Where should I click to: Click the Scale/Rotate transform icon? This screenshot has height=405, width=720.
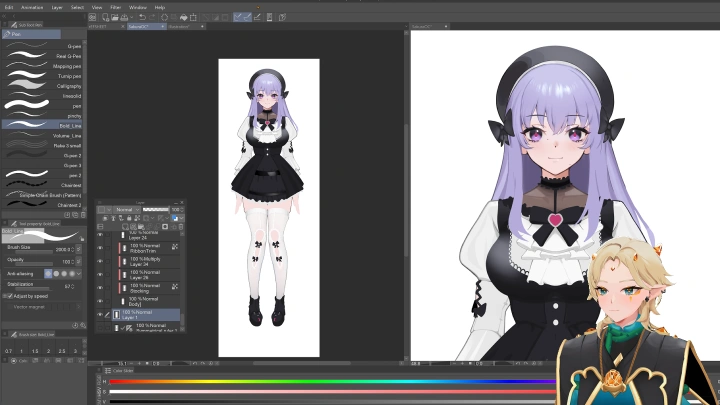193,17
